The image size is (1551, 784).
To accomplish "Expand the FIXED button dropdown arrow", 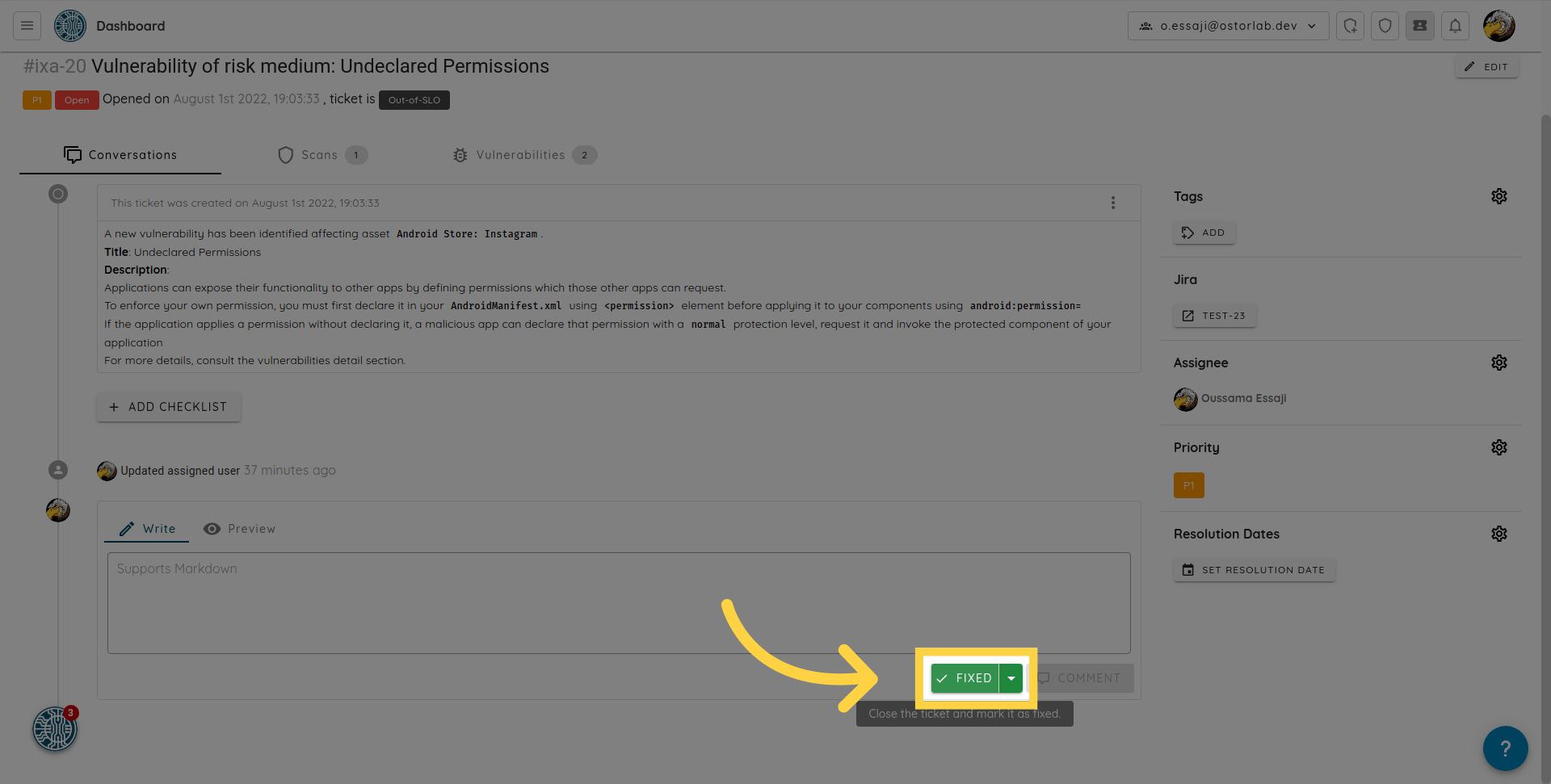I will [x=1011, y=678].
